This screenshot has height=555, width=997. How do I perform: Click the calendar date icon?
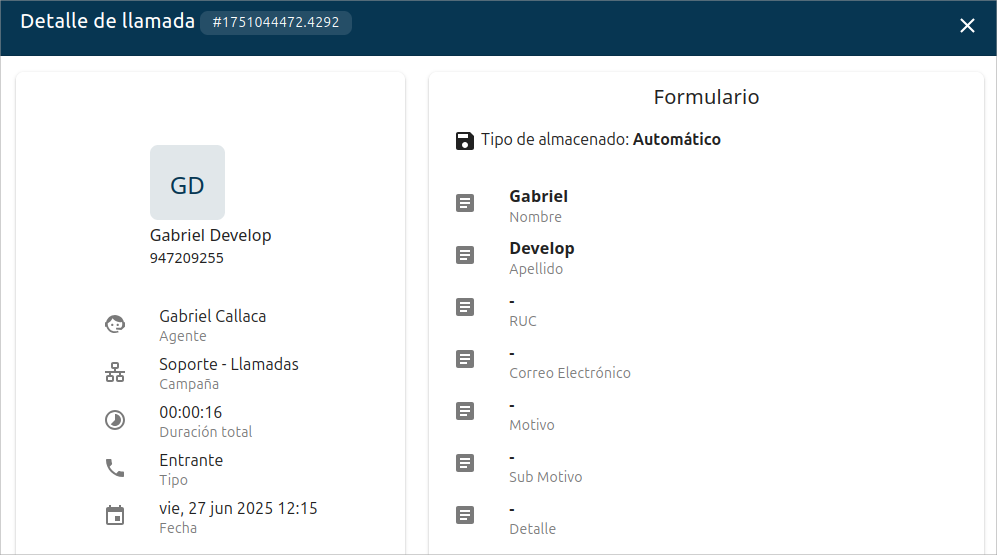tap(115, 516)
